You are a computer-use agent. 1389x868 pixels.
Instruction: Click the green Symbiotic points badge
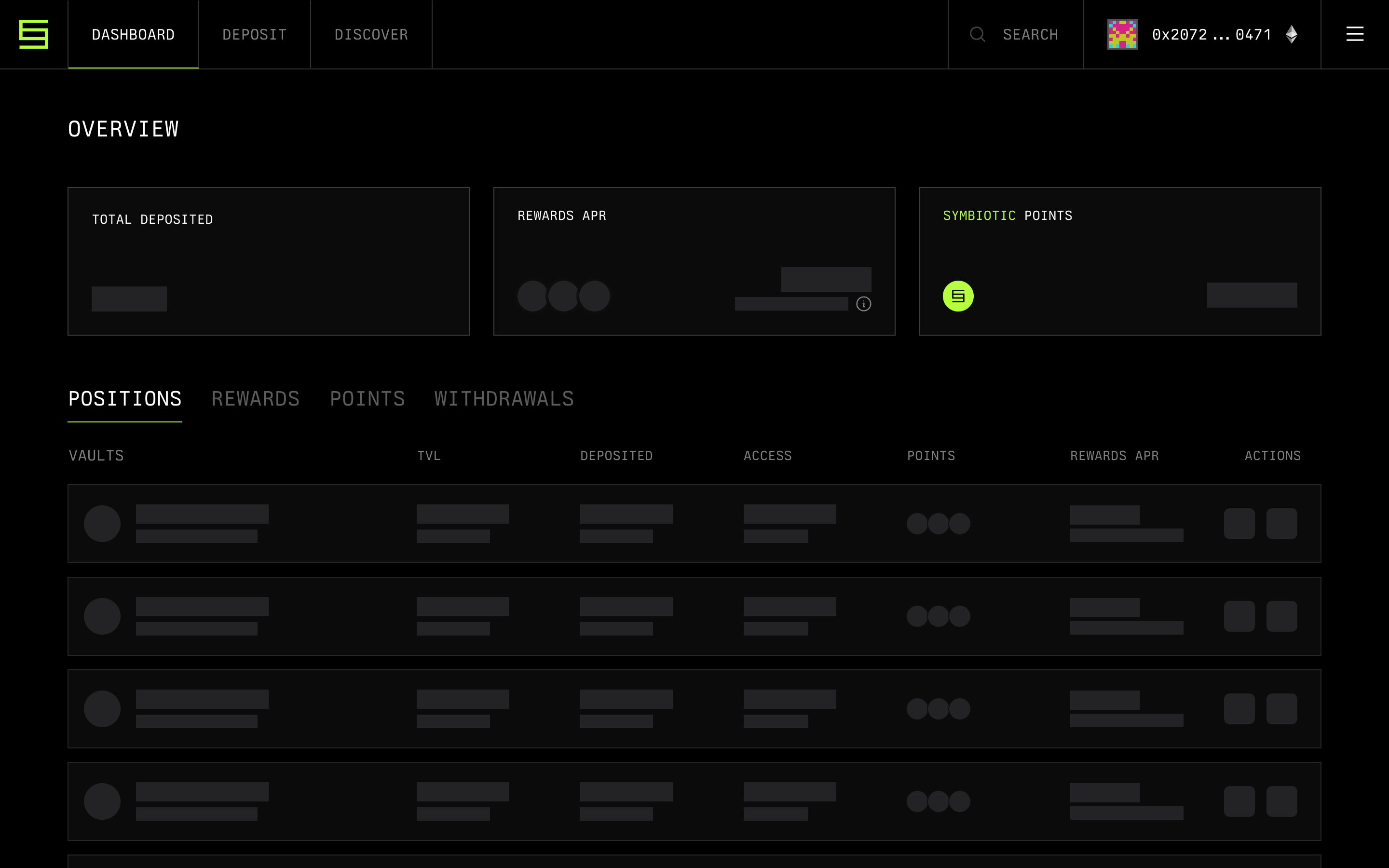pyautogui.click(x=958, y=296)
